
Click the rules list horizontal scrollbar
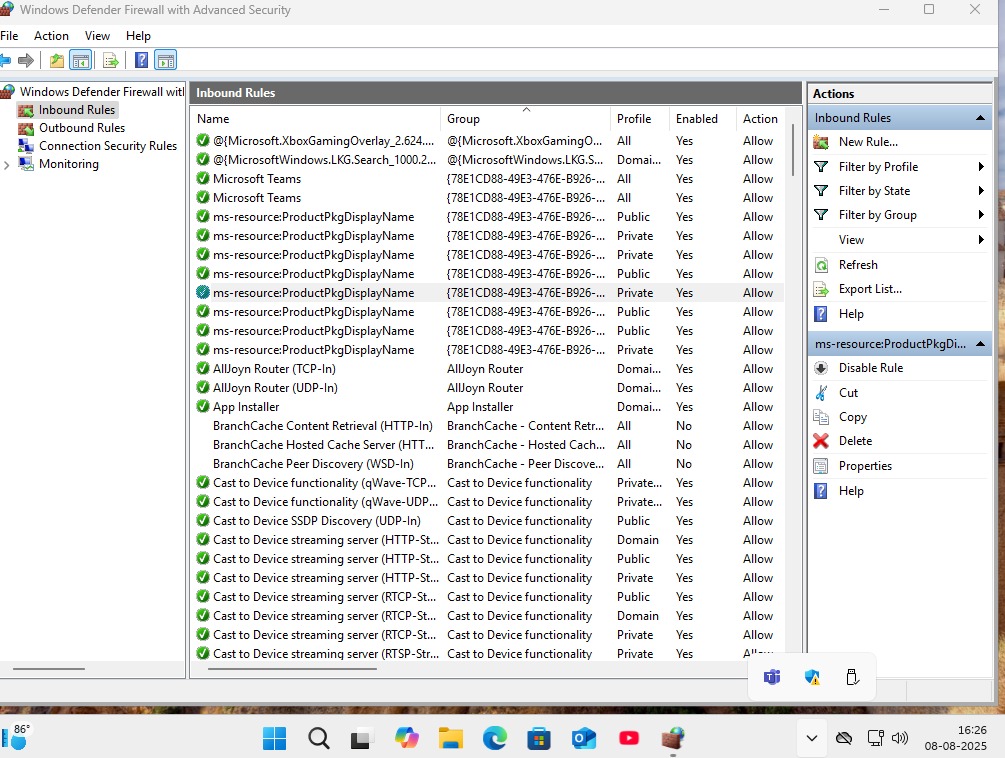tap(292, 669)
